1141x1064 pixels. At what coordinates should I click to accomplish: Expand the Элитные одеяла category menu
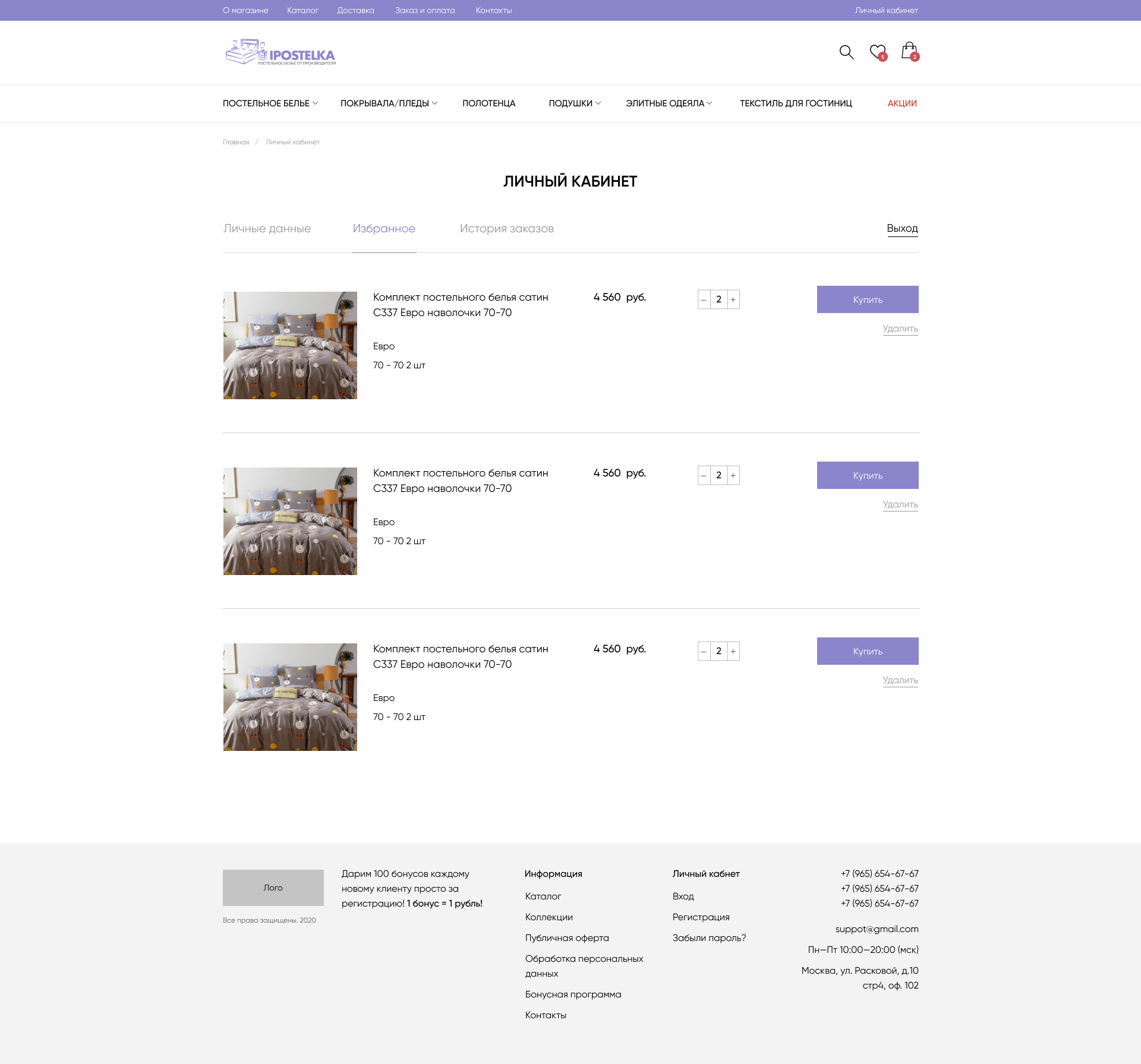[x=669, y=103]
